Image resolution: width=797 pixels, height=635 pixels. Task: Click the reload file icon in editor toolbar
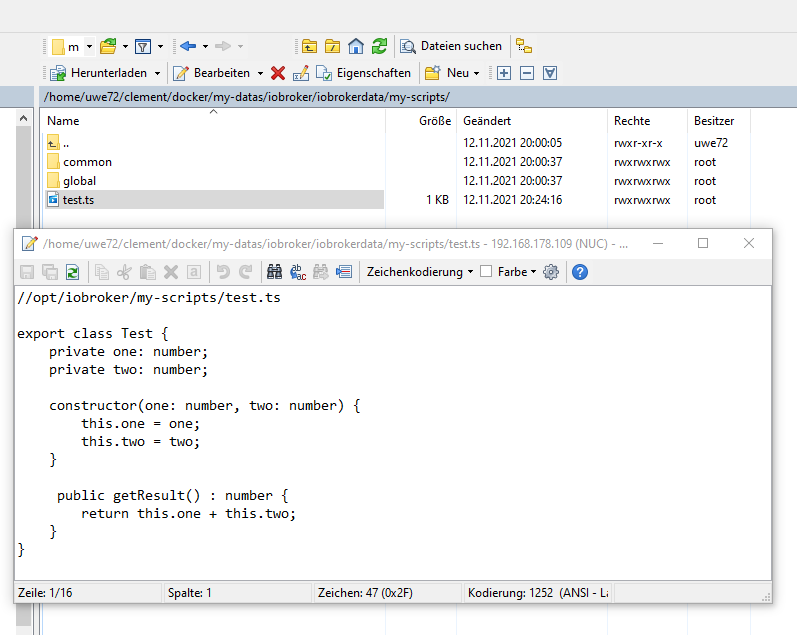tap(72, 272)
